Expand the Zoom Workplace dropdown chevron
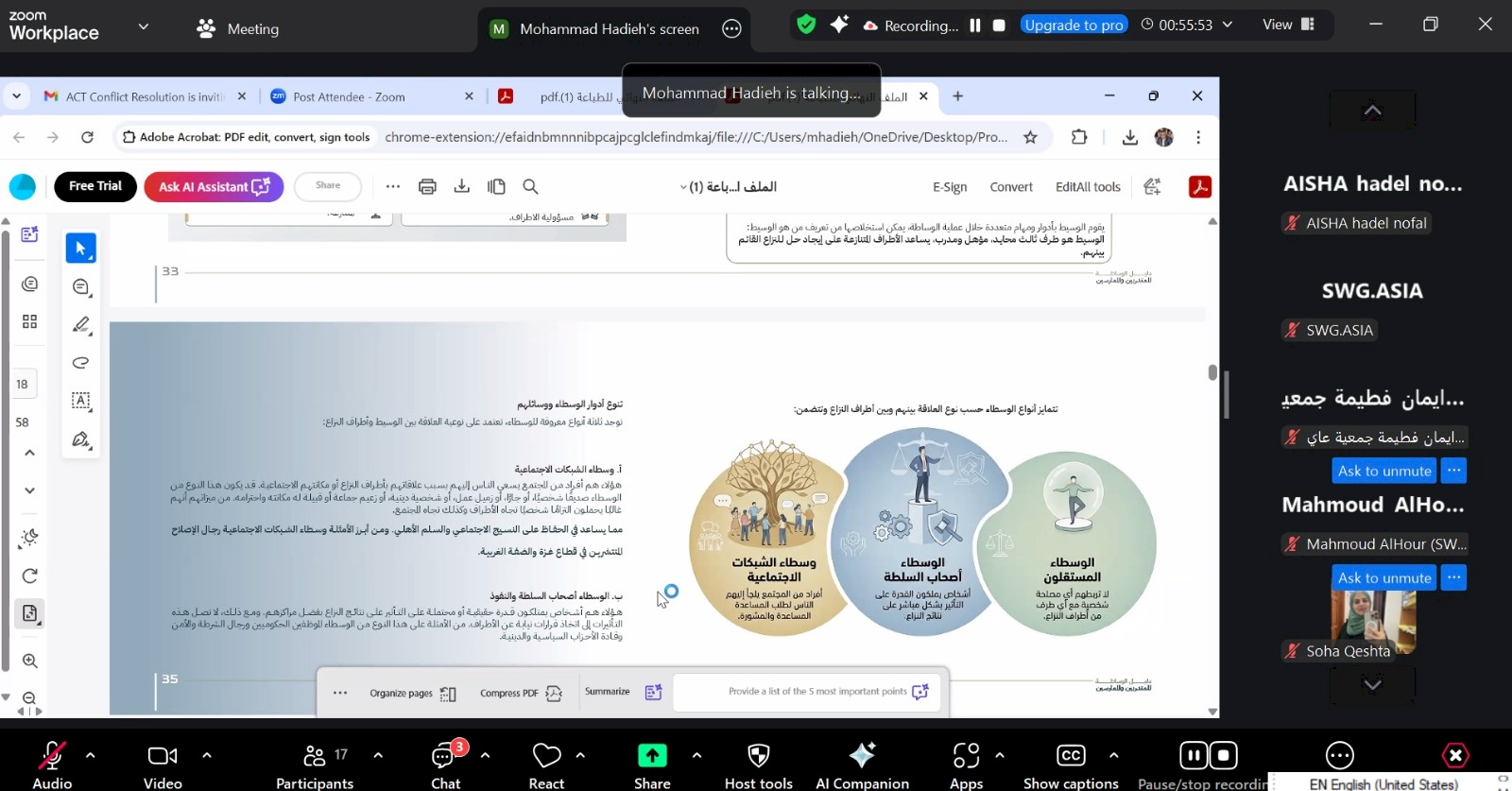 click(144, 26)
